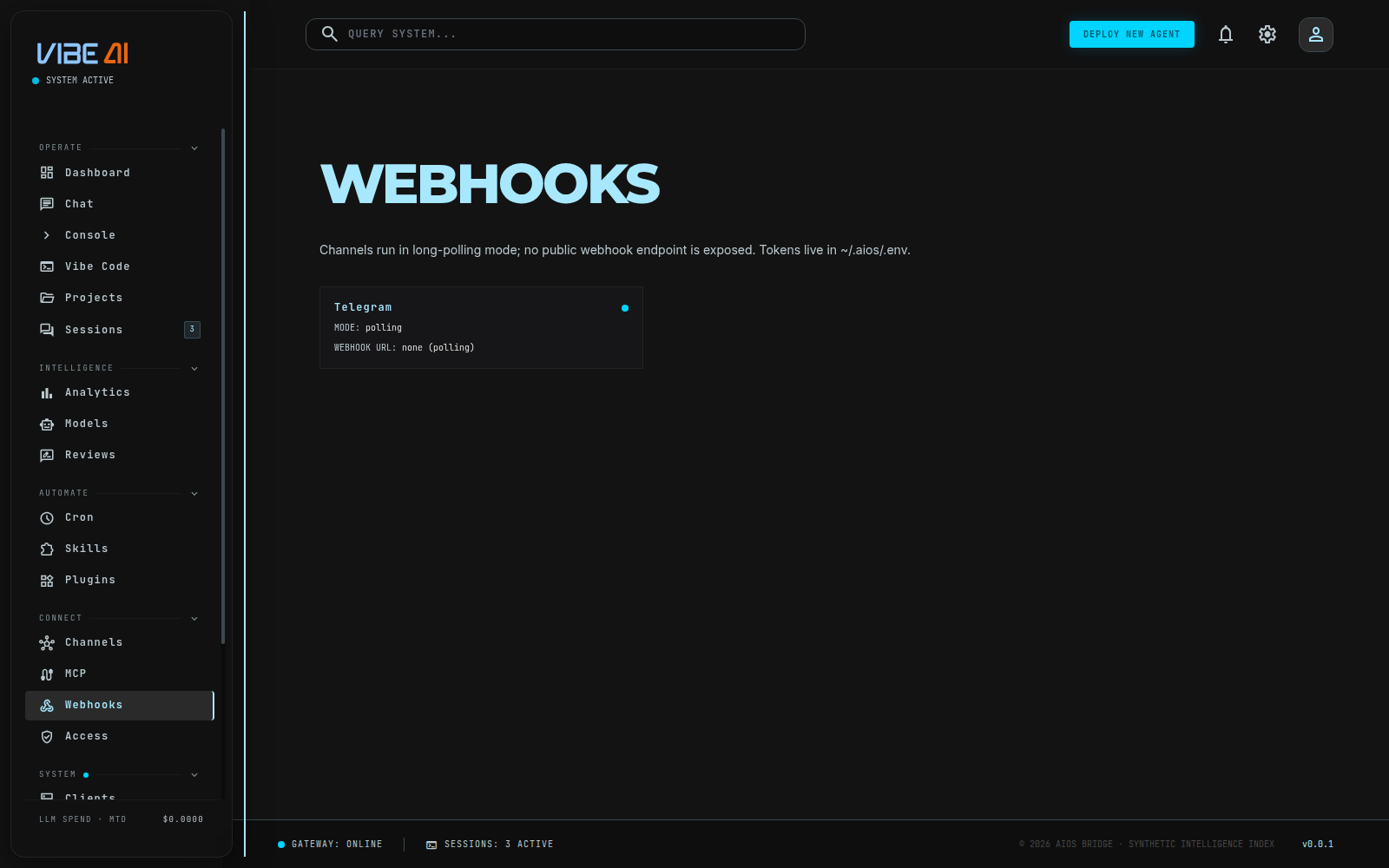This screenshot has width=1389, height=868.
Task: Collapse the AUTOMATE section
Action: [194, 493]
